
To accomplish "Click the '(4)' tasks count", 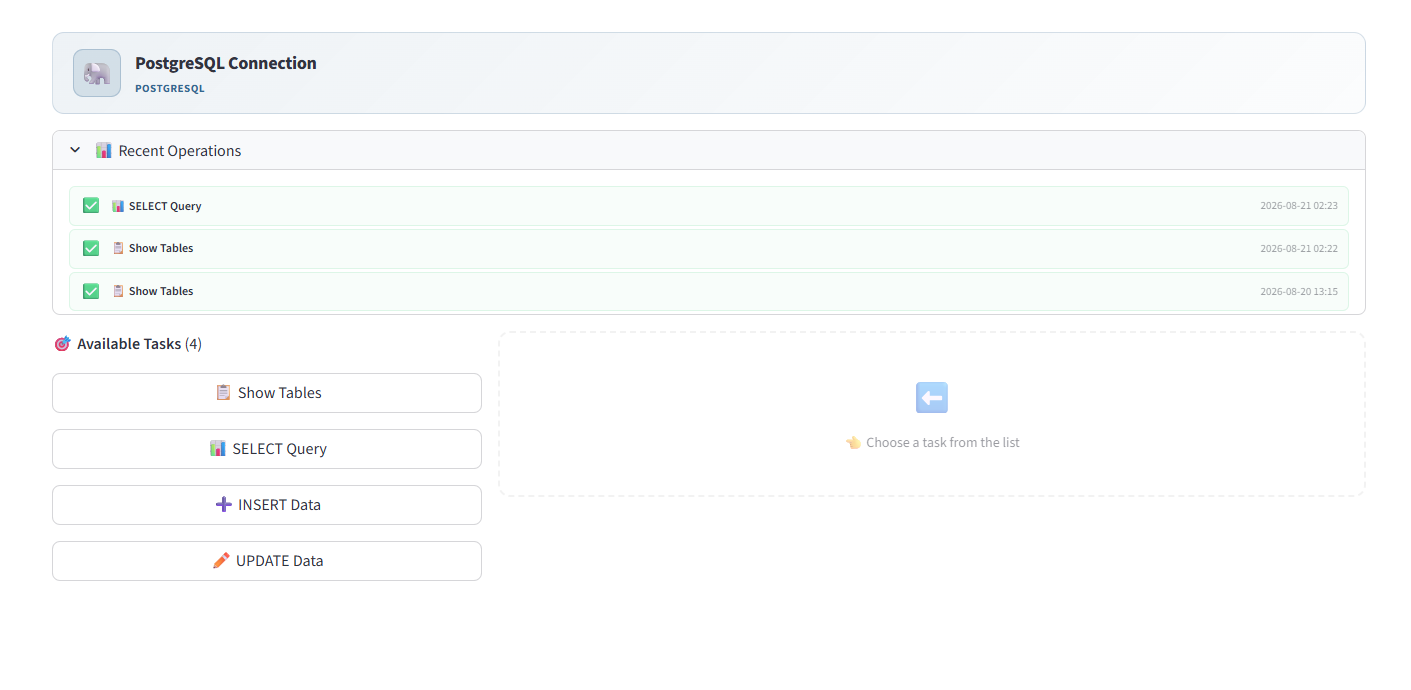I will click(x=193, y=344).
